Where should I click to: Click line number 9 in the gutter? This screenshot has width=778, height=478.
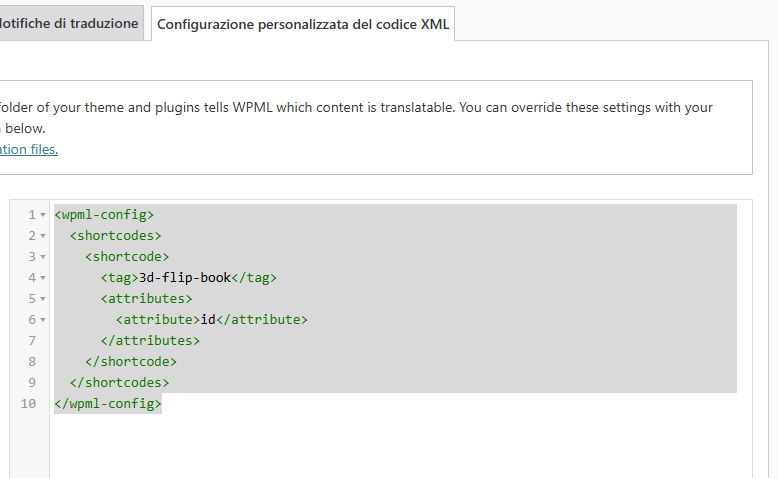click(x=32, y=383)
